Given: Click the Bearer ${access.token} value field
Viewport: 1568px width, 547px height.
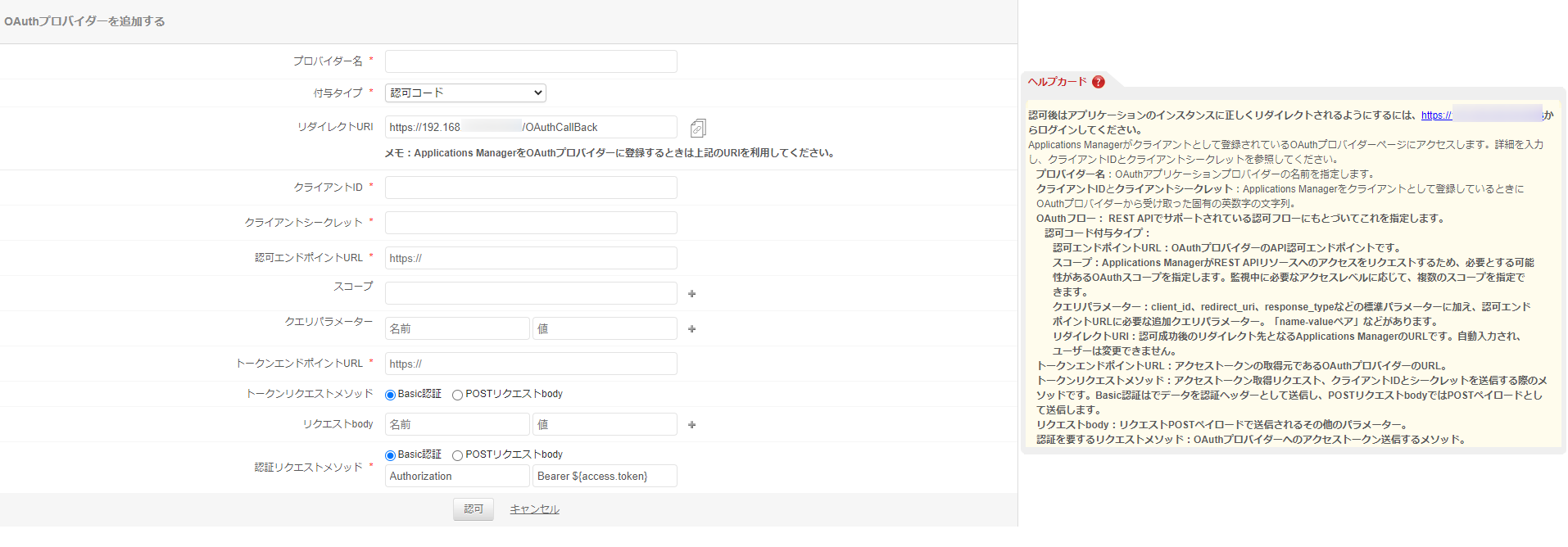Looking at the screenshot, I should coord(605,477).
